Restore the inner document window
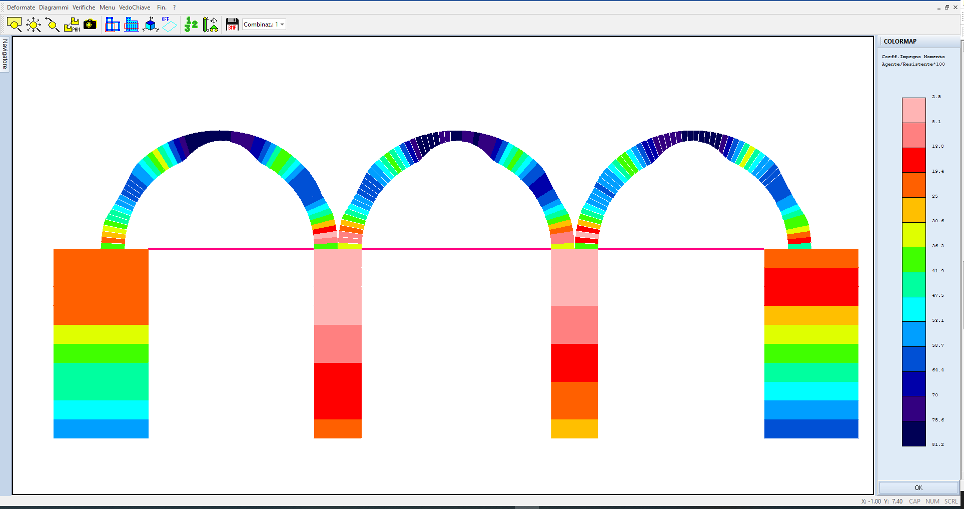Screen dimensions: 964x510 [947, 7]
